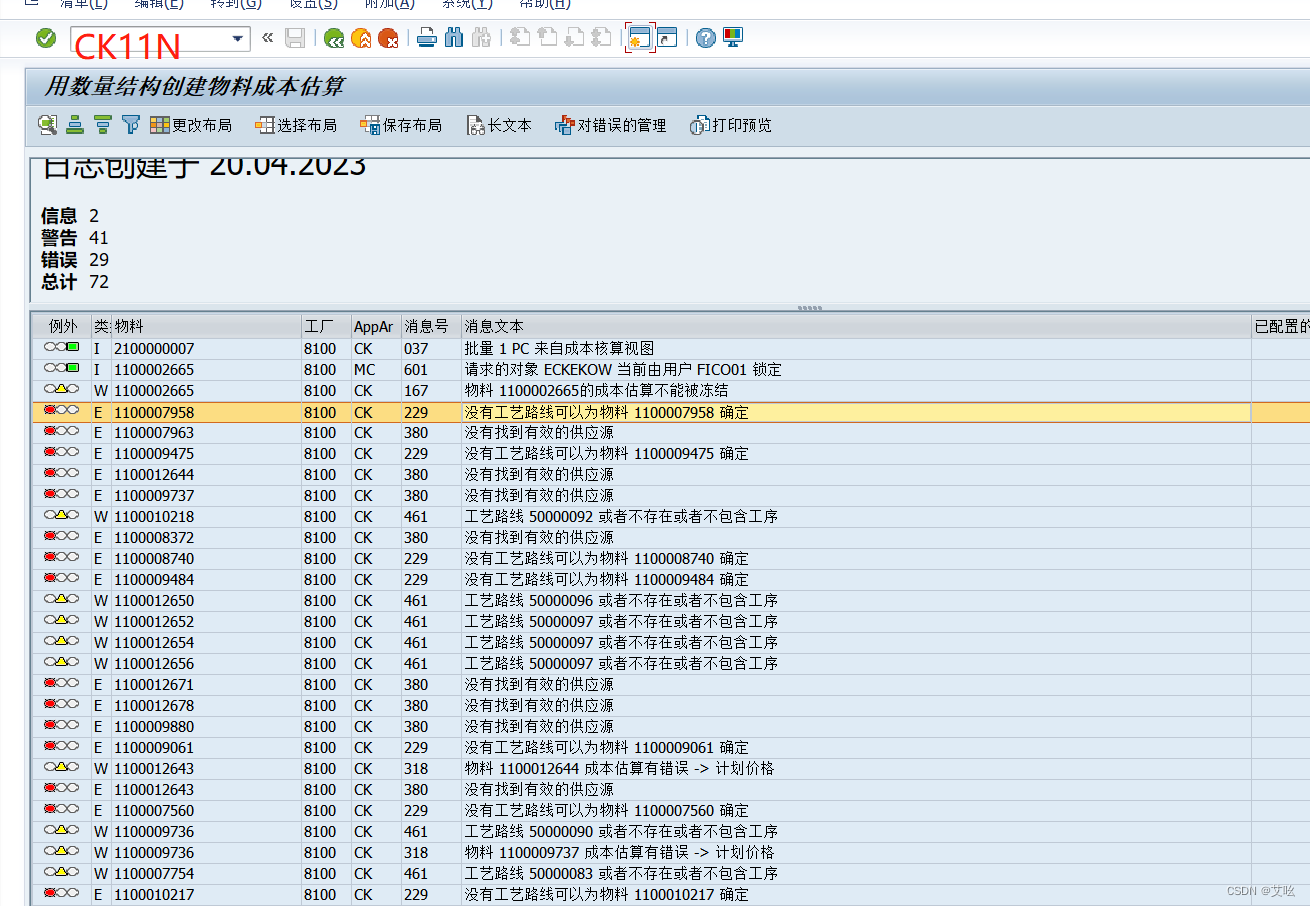Open Help via the question mark icon
This screenshot has height=906, width=1310.
(x=705, y=37)
